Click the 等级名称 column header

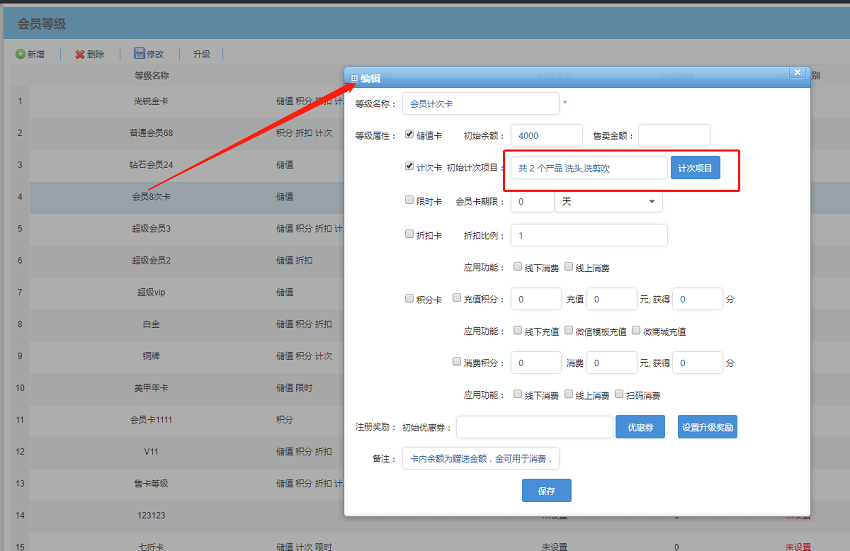tap(152, 75)
